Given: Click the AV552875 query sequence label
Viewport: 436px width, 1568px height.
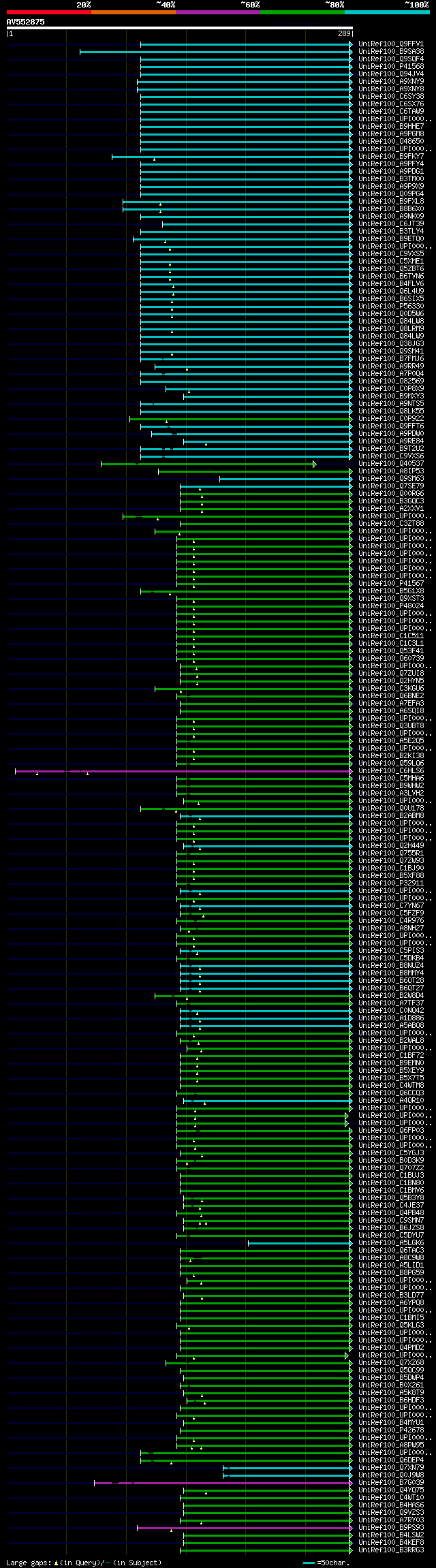Looking at the screenshot, I should (26, 22).
